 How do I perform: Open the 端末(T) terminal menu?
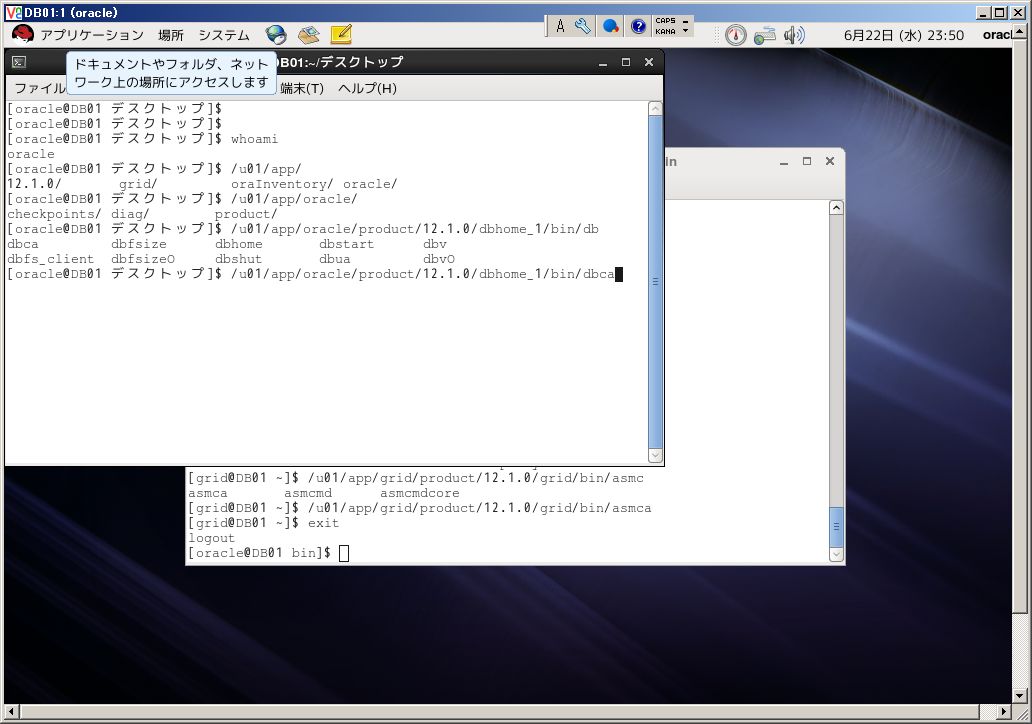[302, 88]
